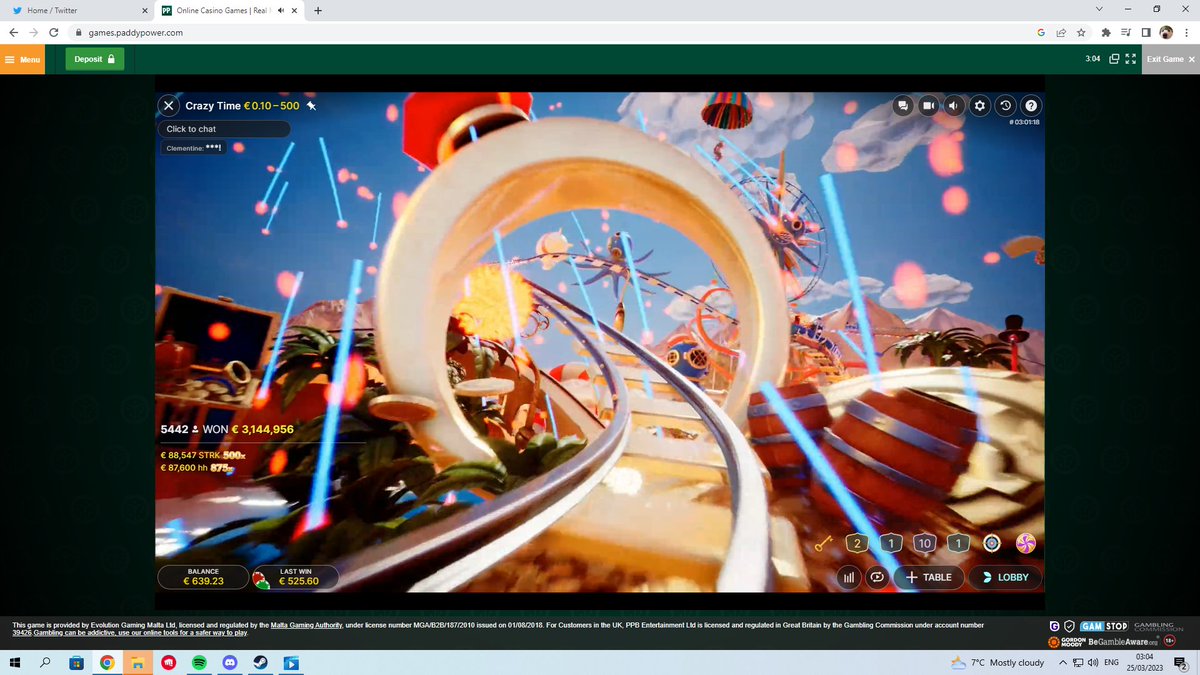The image size is (1200, 675).
Task: Add another table with +TABLE
Action: pyautogui.click(x=929, y=577)
